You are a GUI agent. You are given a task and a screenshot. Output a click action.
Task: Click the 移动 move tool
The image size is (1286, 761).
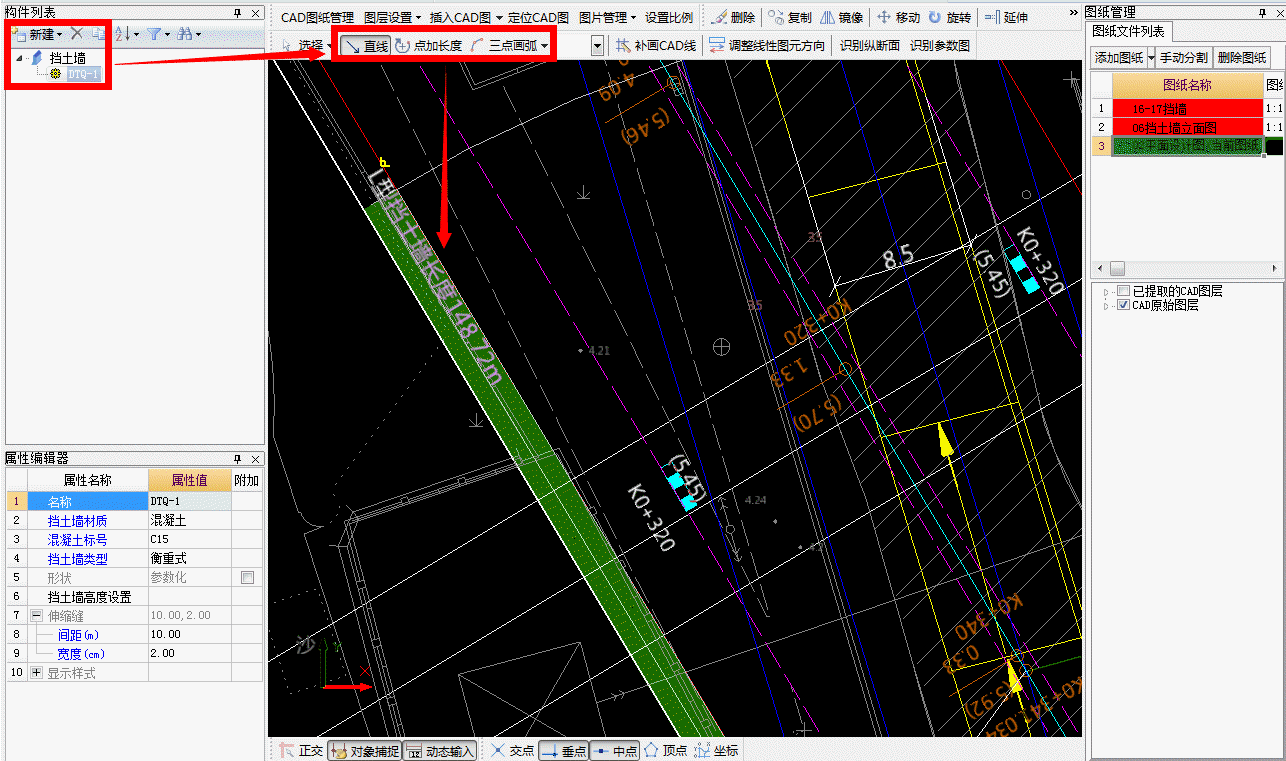click(898, 17)
